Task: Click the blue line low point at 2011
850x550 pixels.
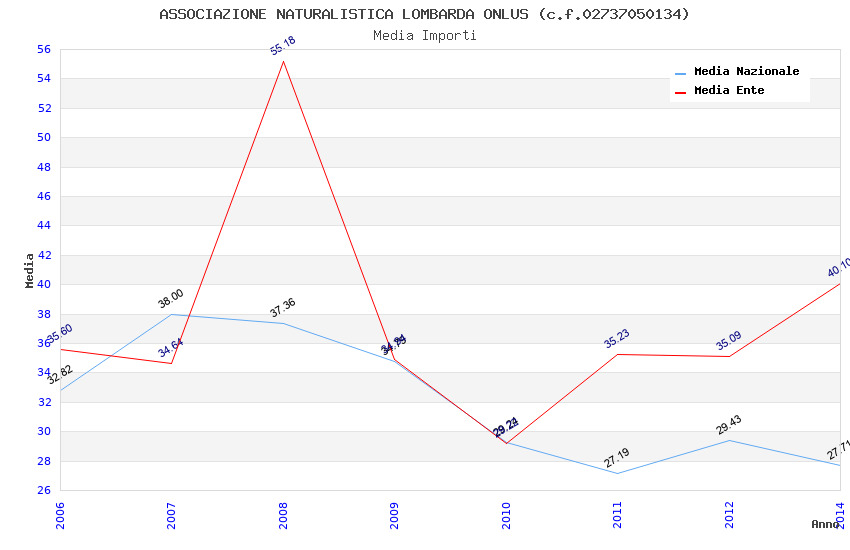Action: [617, 473]
